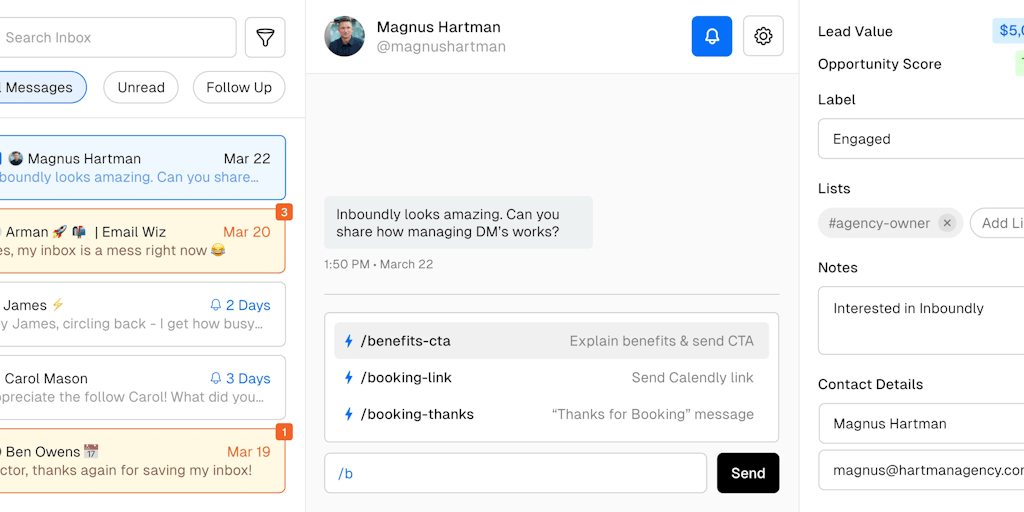Click the contact name field Magnus Hartman
Viewport: 1024px width, 512px height.
pos(921,423)
